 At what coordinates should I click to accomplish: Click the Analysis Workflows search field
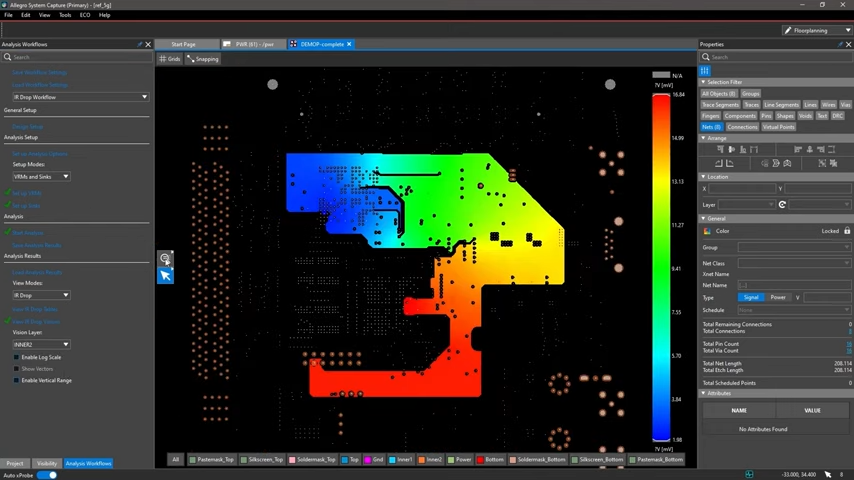click(x=76, y=57)
